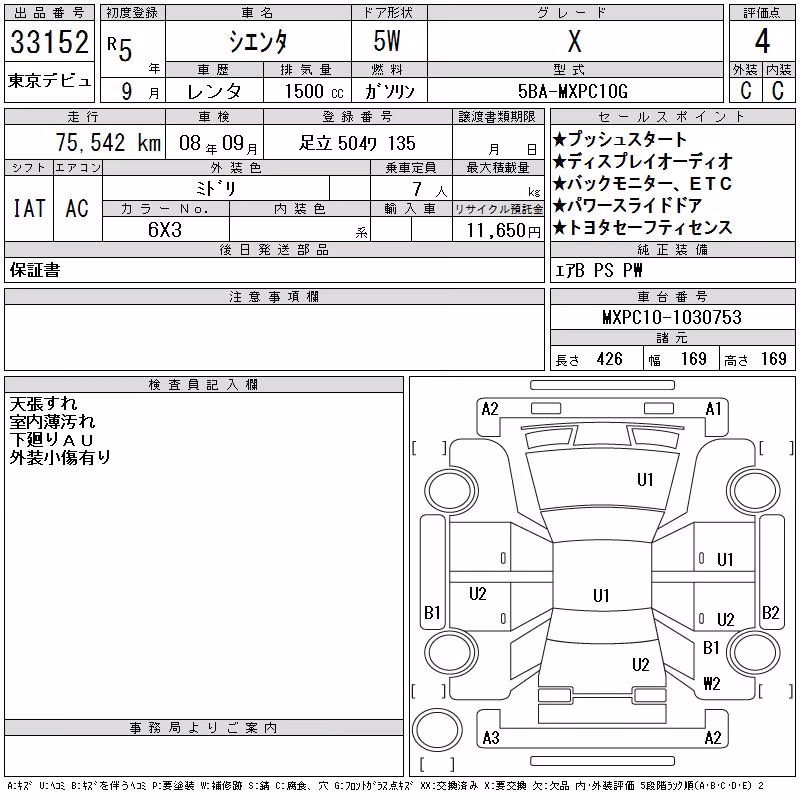Select the 内装 rating header
This screenshot has height=800, width=800.
point(779,69)
